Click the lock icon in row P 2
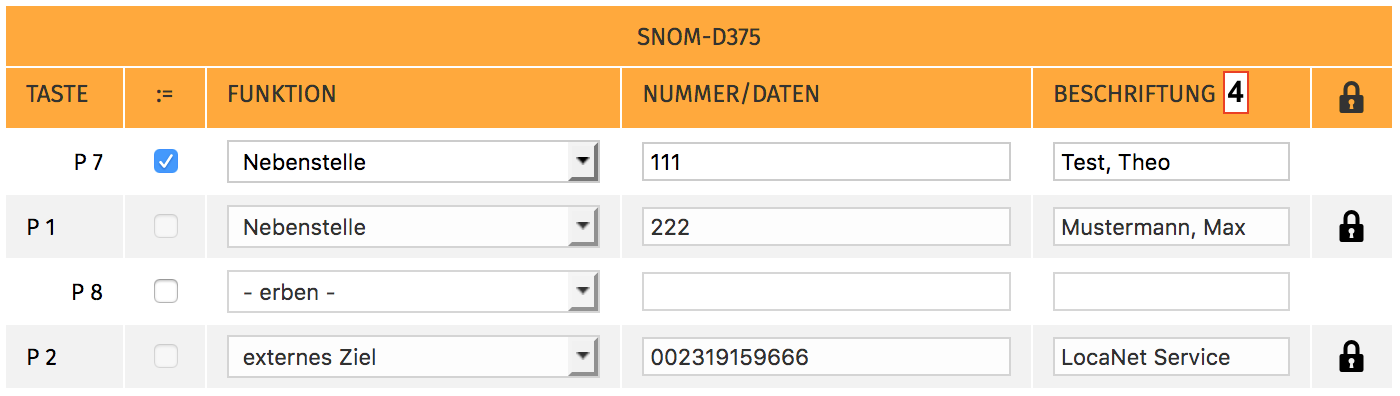The image size is (1400, 396). 1351,356
